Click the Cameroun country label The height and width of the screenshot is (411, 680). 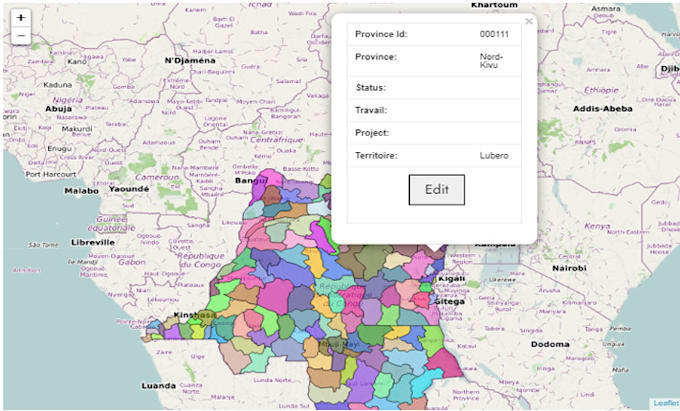(x=157, y=177)
